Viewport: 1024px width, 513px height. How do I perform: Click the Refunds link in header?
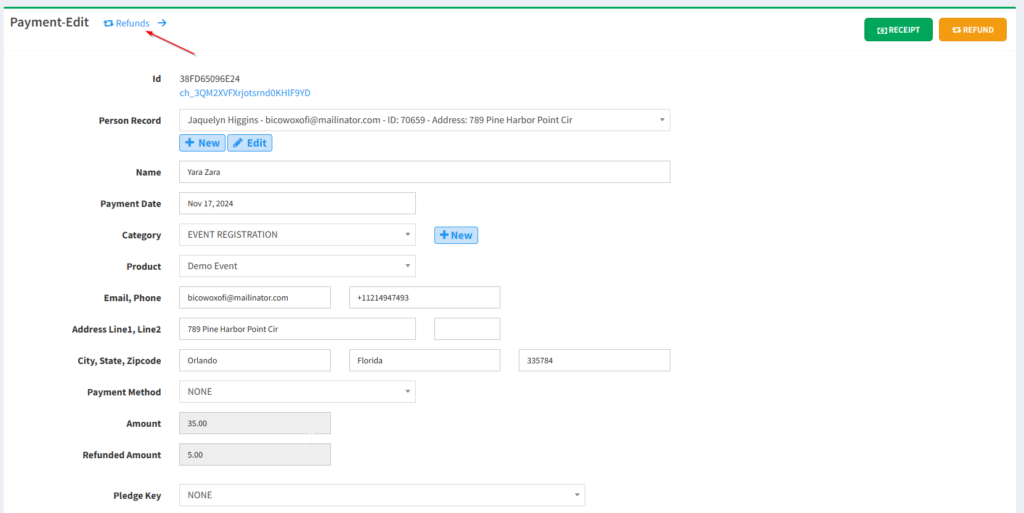(x=127, y=23)
